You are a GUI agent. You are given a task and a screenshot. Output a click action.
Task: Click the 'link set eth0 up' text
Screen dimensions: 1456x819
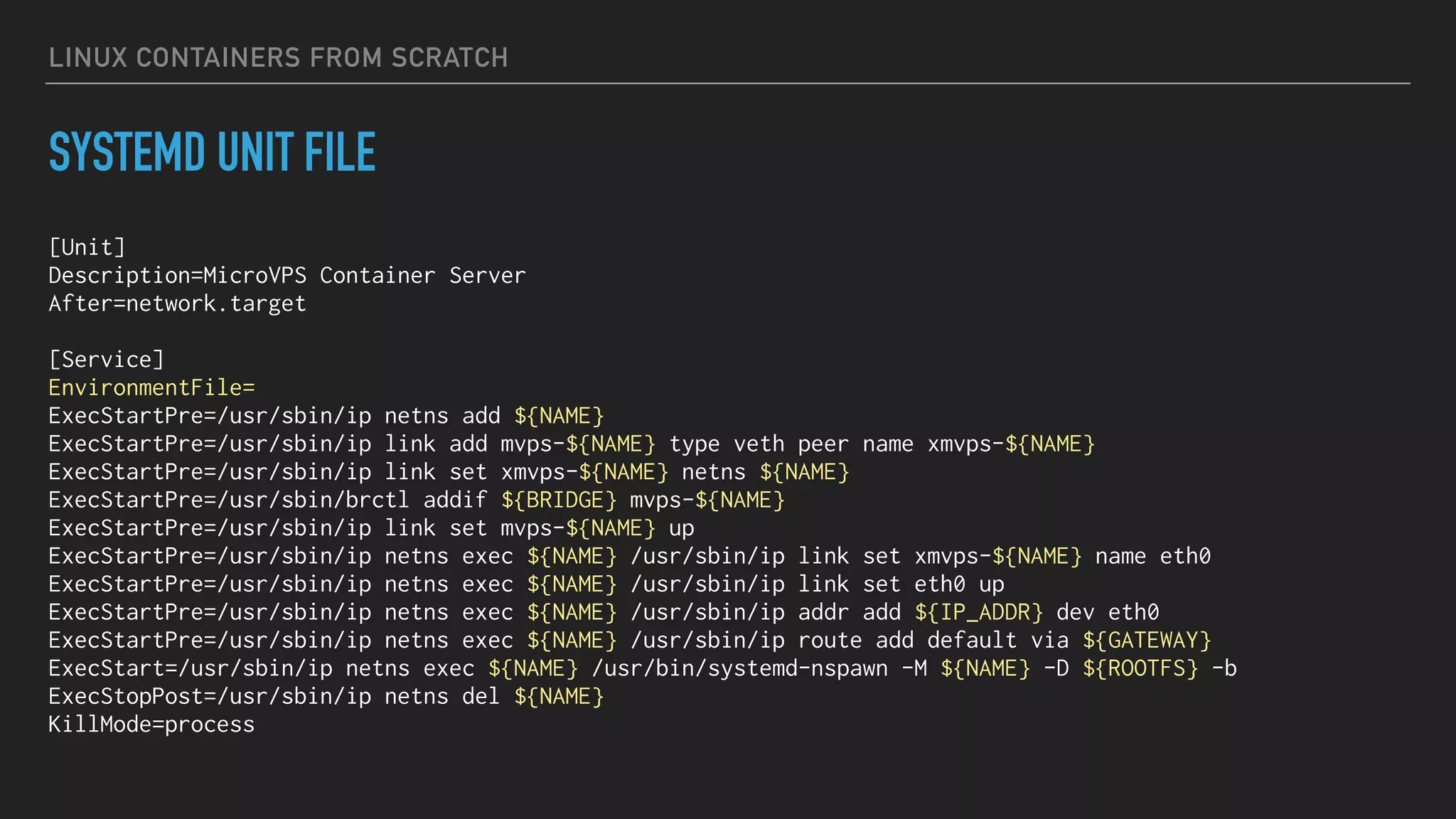(901, 584)
